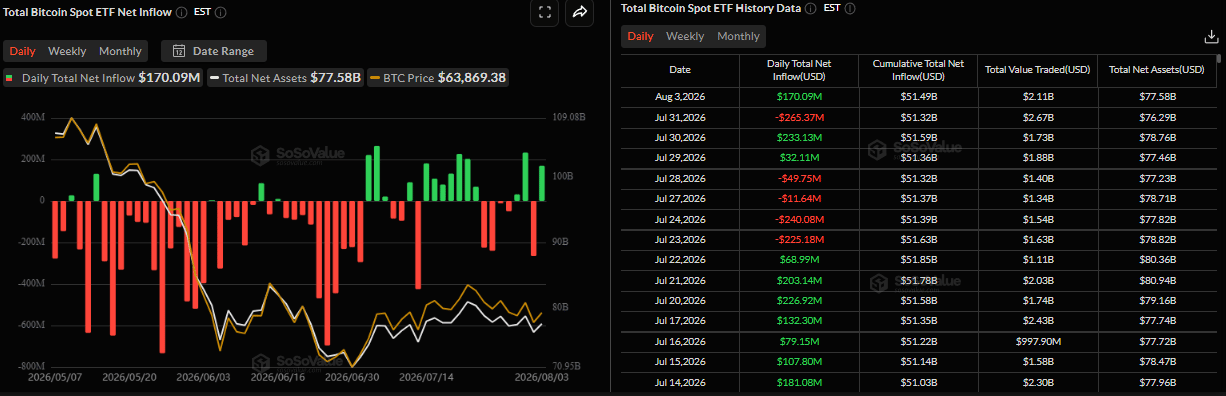Select the $233.13M inflow cell

point(798,137)
